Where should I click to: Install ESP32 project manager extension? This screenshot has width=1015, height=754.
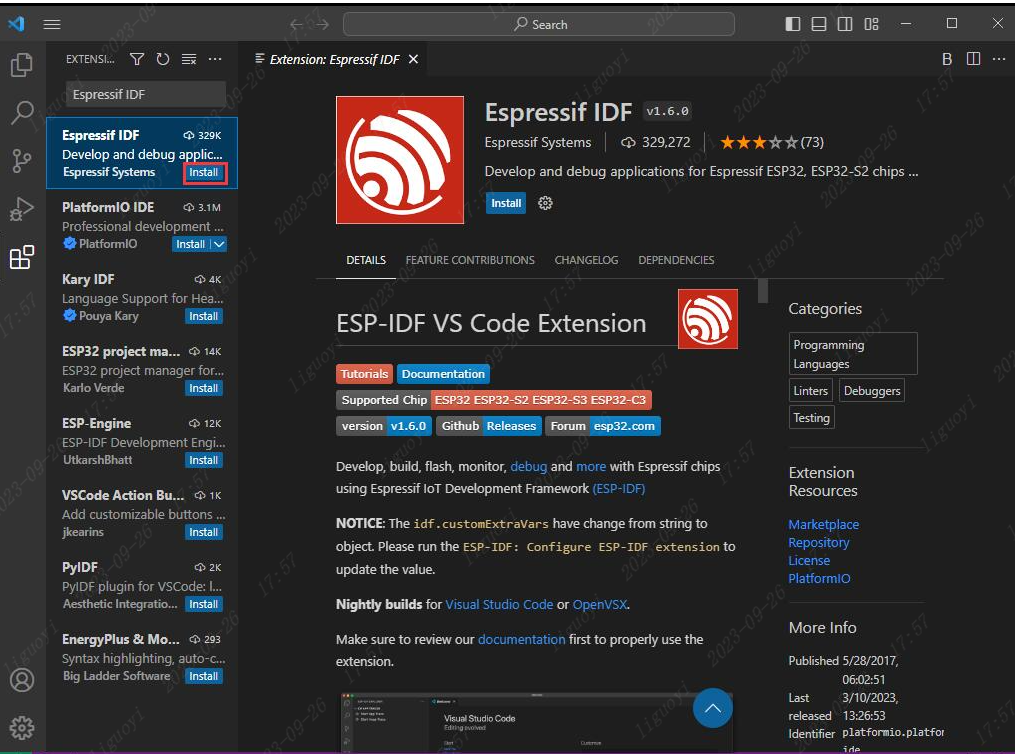pyautogui.click(x=204, y=388)
